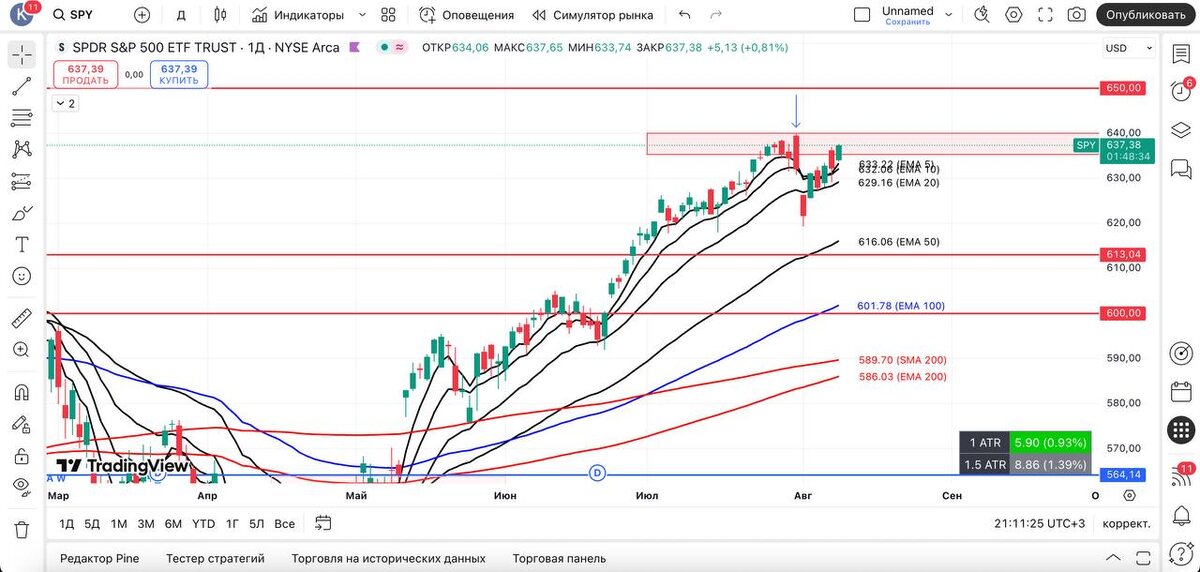1200x572 pixels.
Task: Maximize the bottom panel
Action: pos(1143,558)
